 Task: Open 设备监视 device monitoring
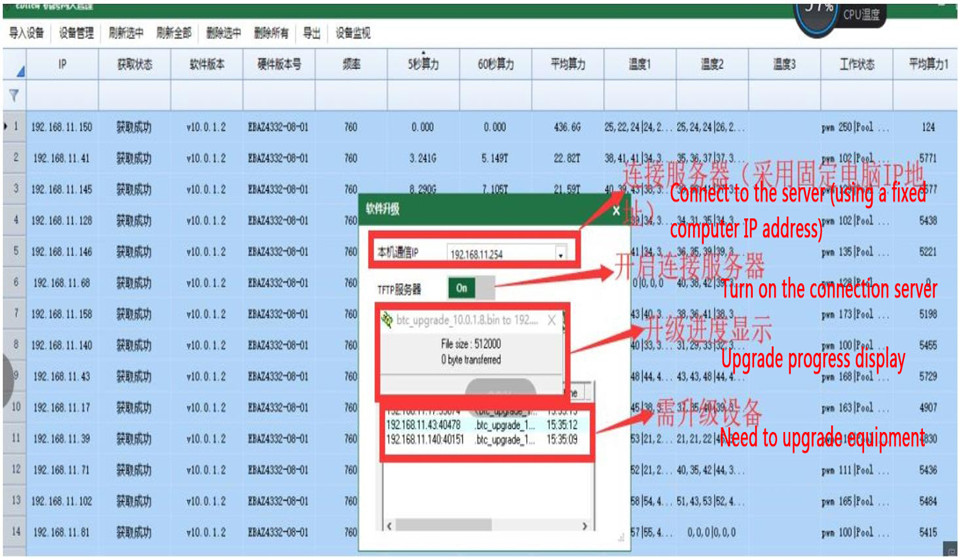[353, 33]
